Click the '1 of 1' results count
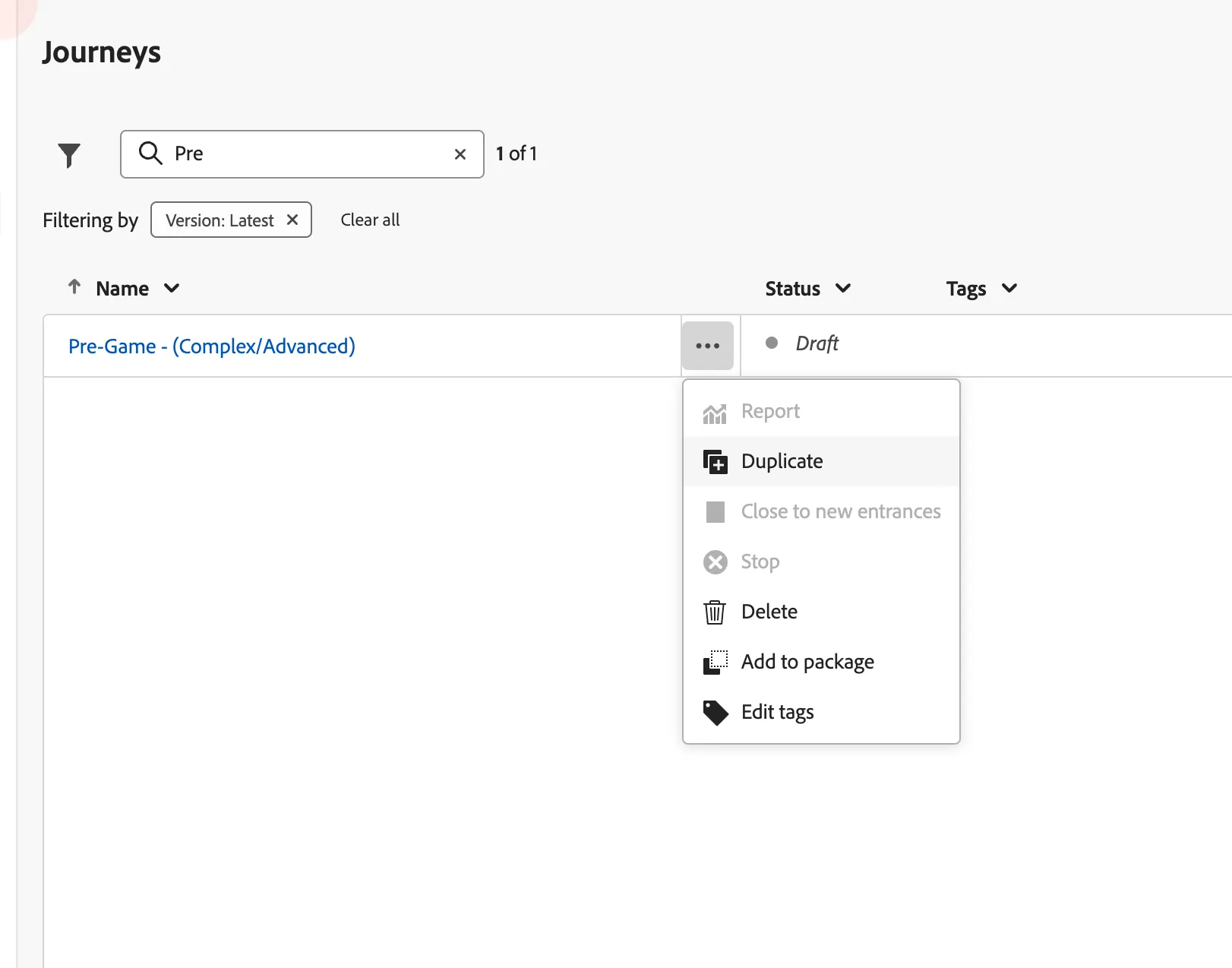1232x968 pixels. [516, 153]
